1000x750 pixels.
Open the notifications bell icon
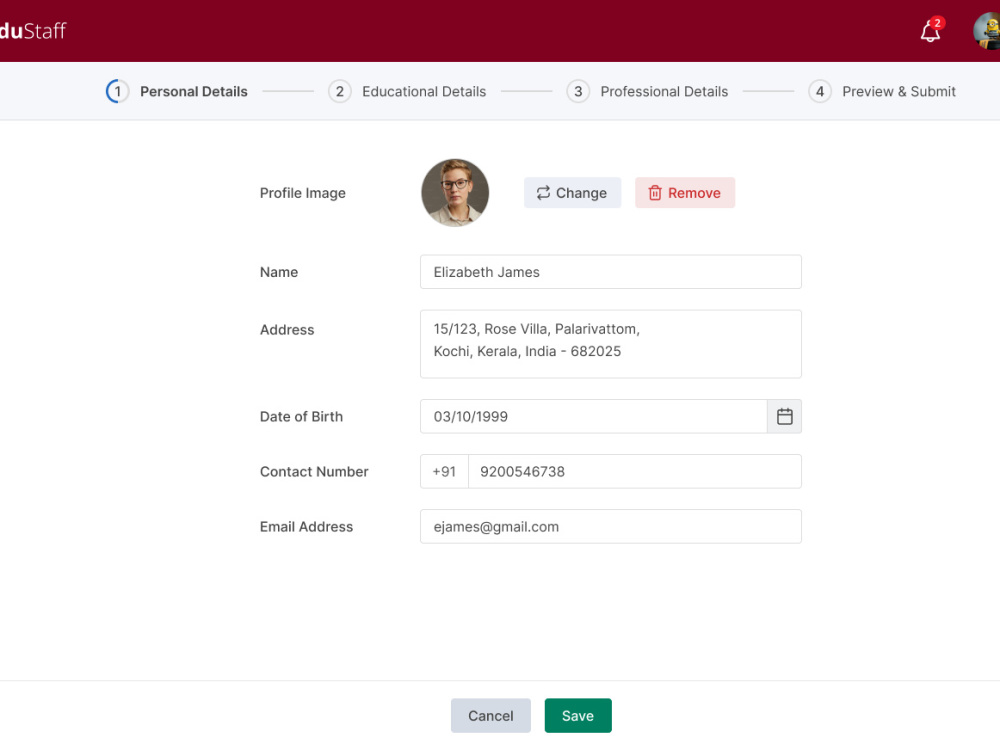(x=930, y=31)
